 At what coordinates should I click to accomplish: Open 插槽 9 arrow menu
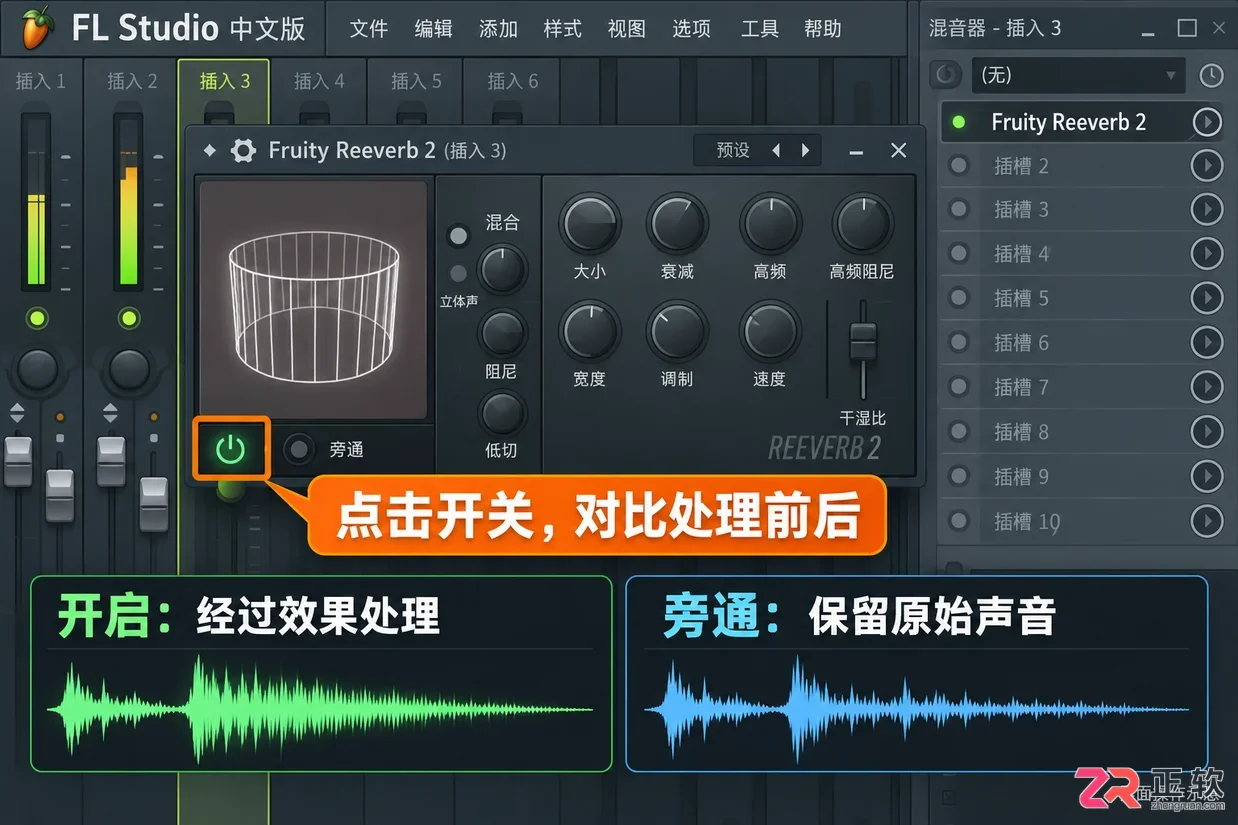coord(1208,476)
